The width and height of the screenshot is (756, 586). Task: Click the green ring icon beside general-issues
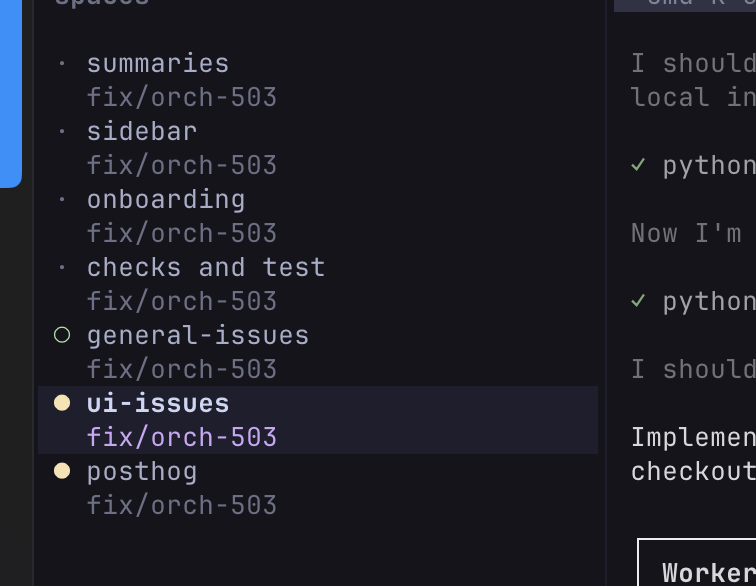coord(62,335)
